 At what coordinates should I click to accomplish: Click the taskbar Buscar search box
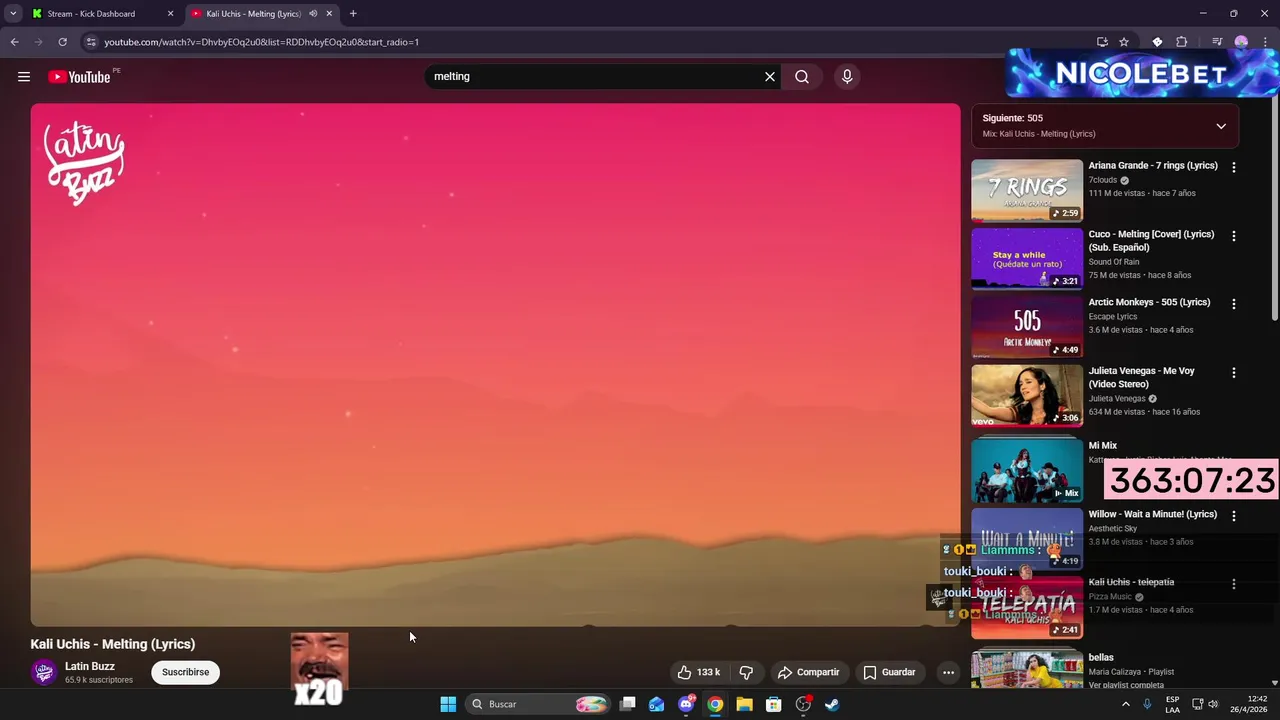coord(540,704)
